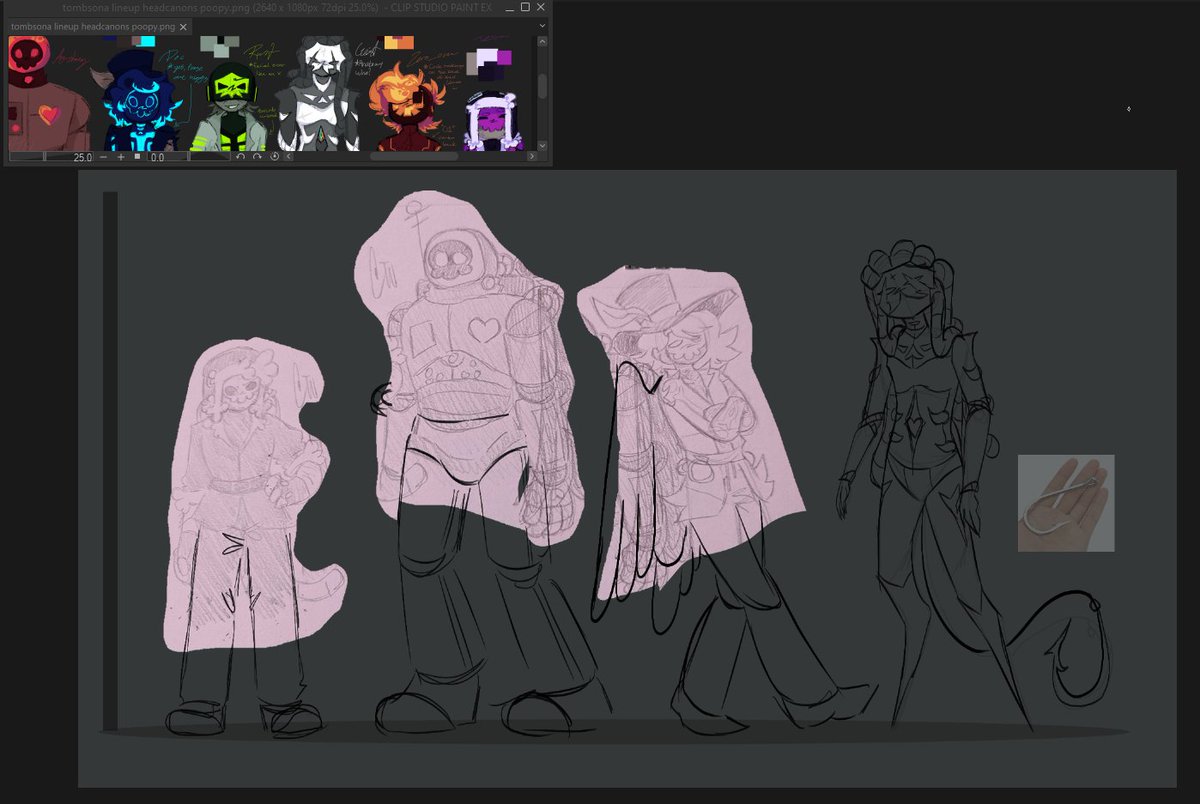Zoom in using the plus icon
This screenshot has height=804, width=1200.
point(120,157)
